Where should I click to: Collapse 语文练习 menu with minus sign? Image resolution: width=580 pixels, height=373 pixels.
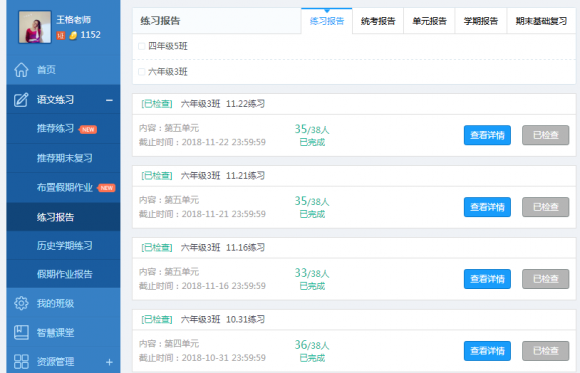(109, 100)
